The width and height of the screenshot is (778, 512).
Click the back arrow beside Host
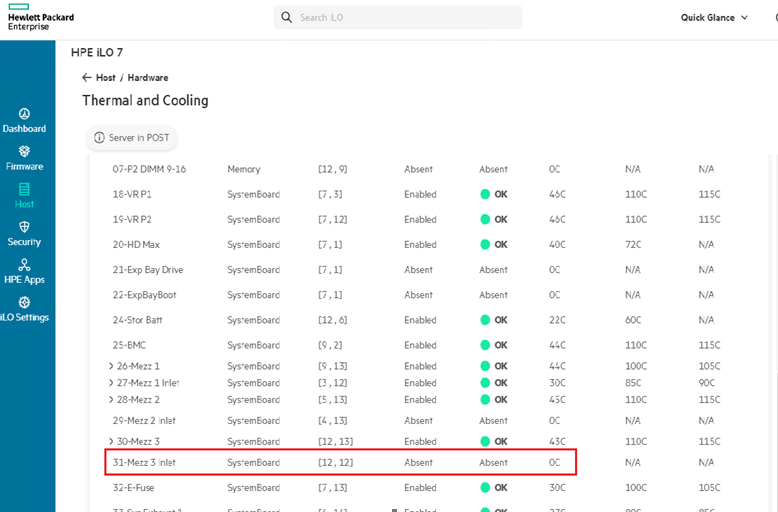click(87, 77)
